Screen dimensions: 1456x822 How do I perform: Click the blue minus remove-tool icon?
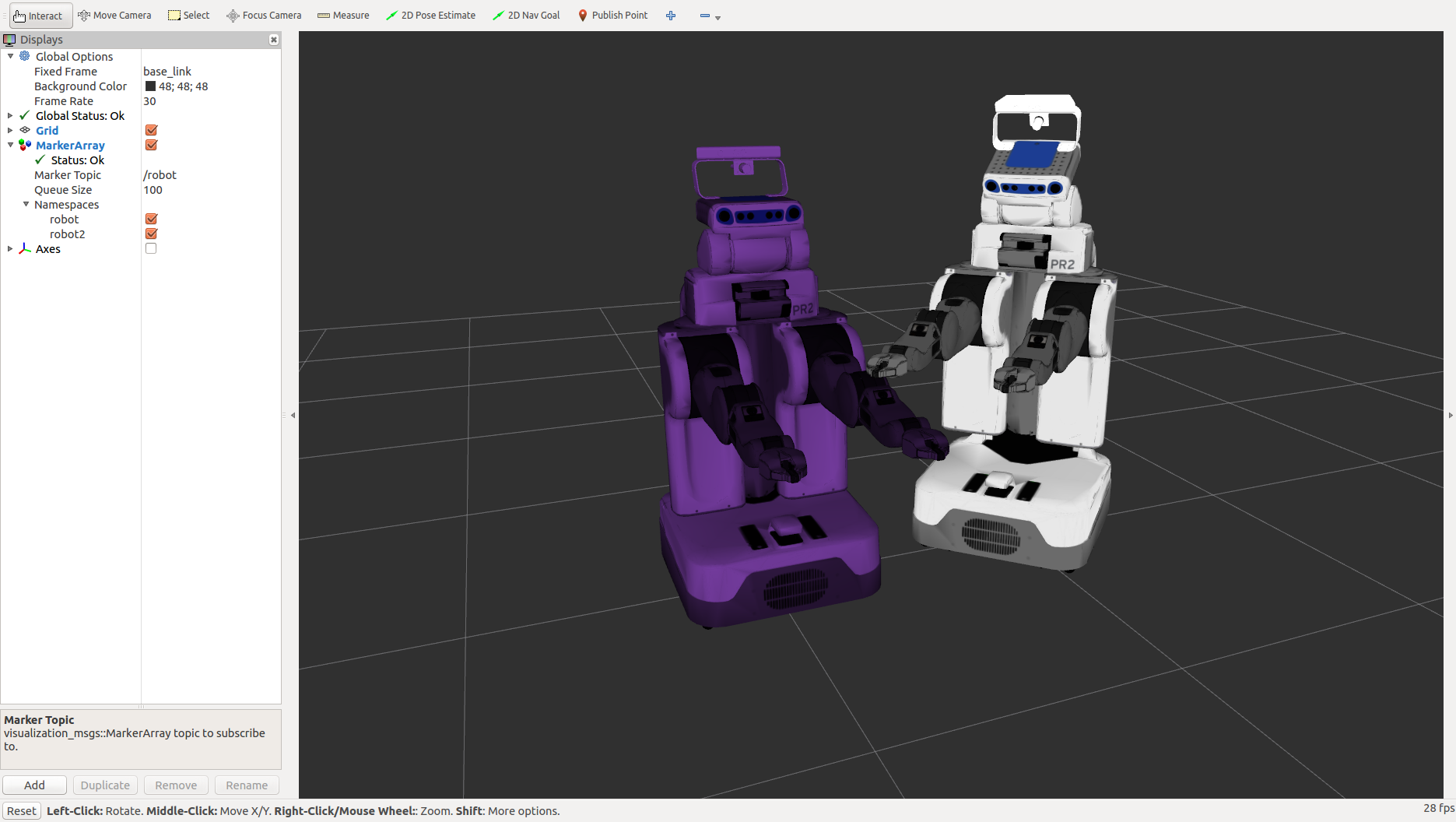705,16
